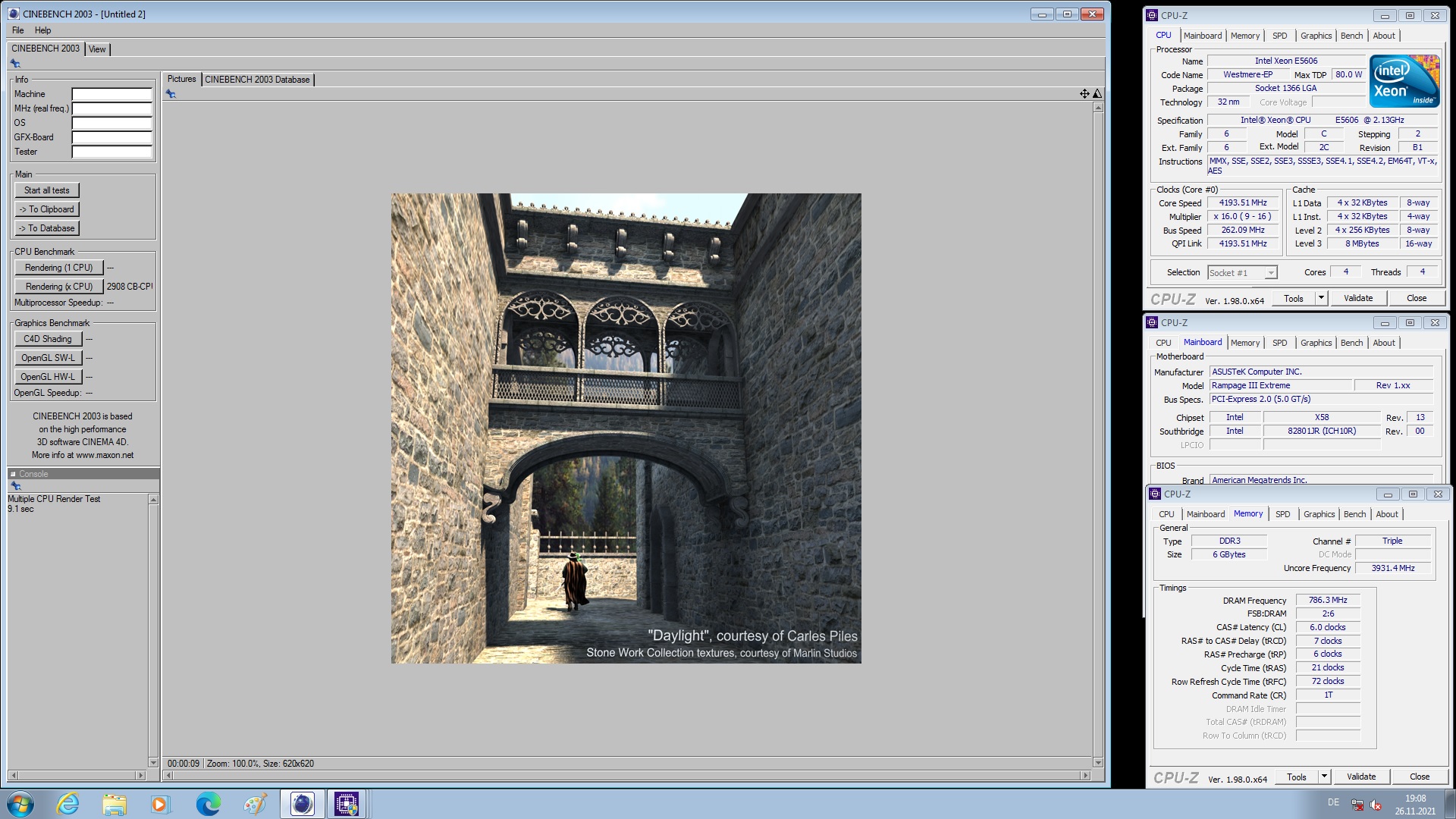
Task: Open Memory tab in Mainboard CPU-Z window
Action: [1244, 343]
